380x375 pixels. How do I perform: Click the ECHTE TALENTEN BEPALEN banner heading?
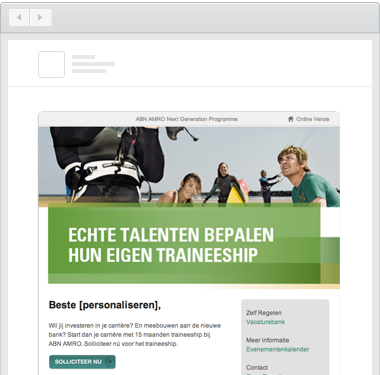point(171,245)
